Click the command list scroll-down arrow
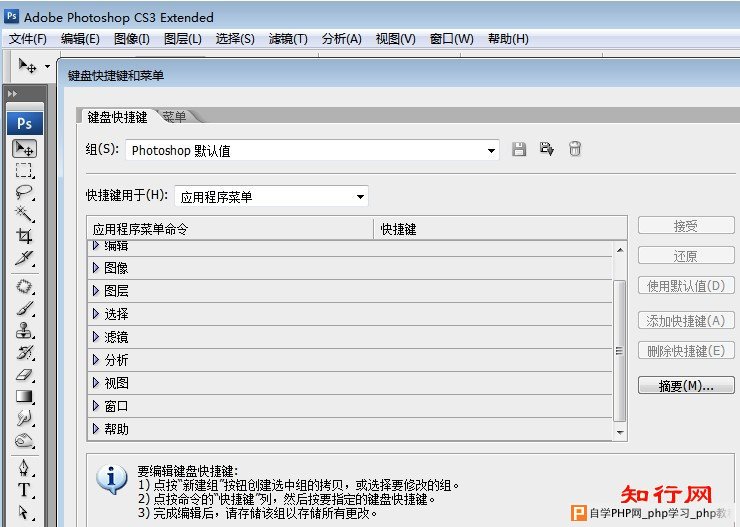The image size is (740, 527). [620, 432]
